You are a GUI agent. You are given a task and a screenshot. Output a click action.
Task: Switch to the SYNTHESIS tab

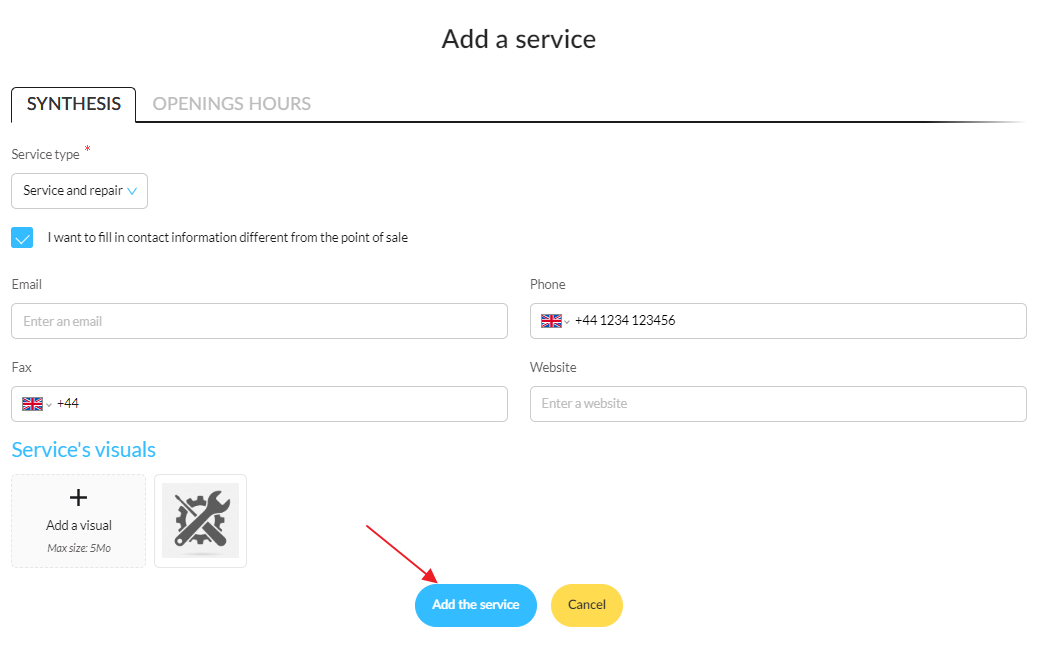74,104
